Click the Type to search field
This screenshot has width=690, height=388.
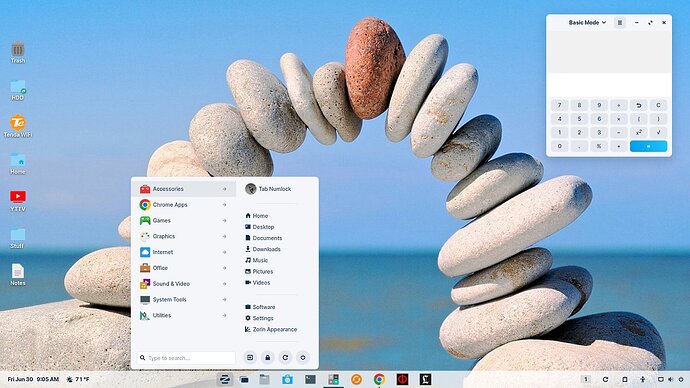pyautogui.click(x=186, y=358)
